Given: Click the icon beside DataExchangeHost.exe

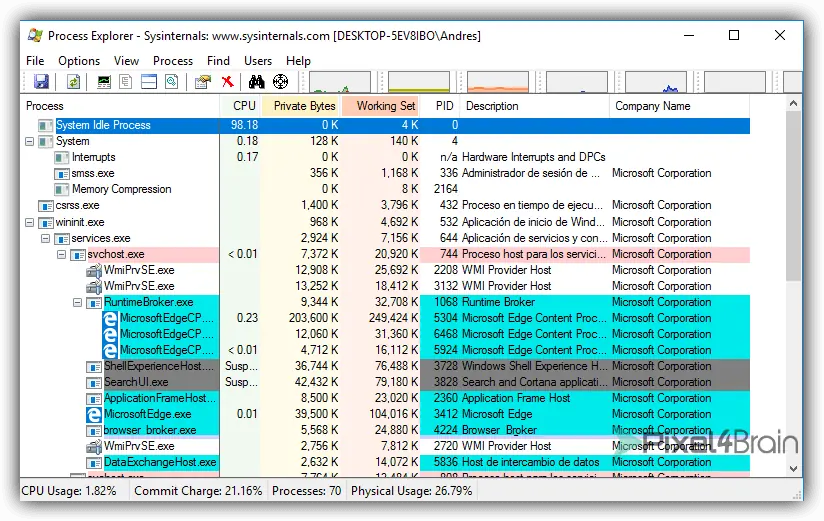Looking at the screenshot, I should coord(94,463).
